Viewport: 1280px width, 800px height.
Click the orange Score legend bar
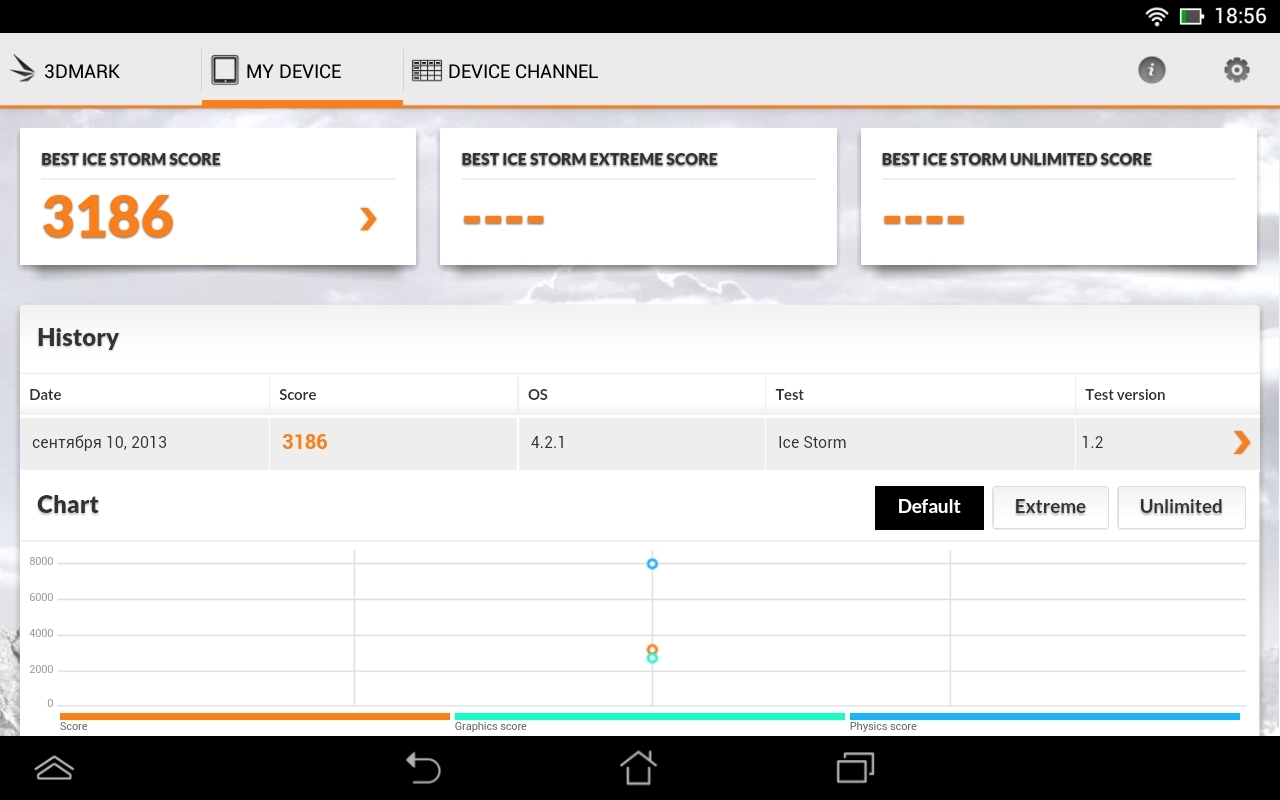255,716
